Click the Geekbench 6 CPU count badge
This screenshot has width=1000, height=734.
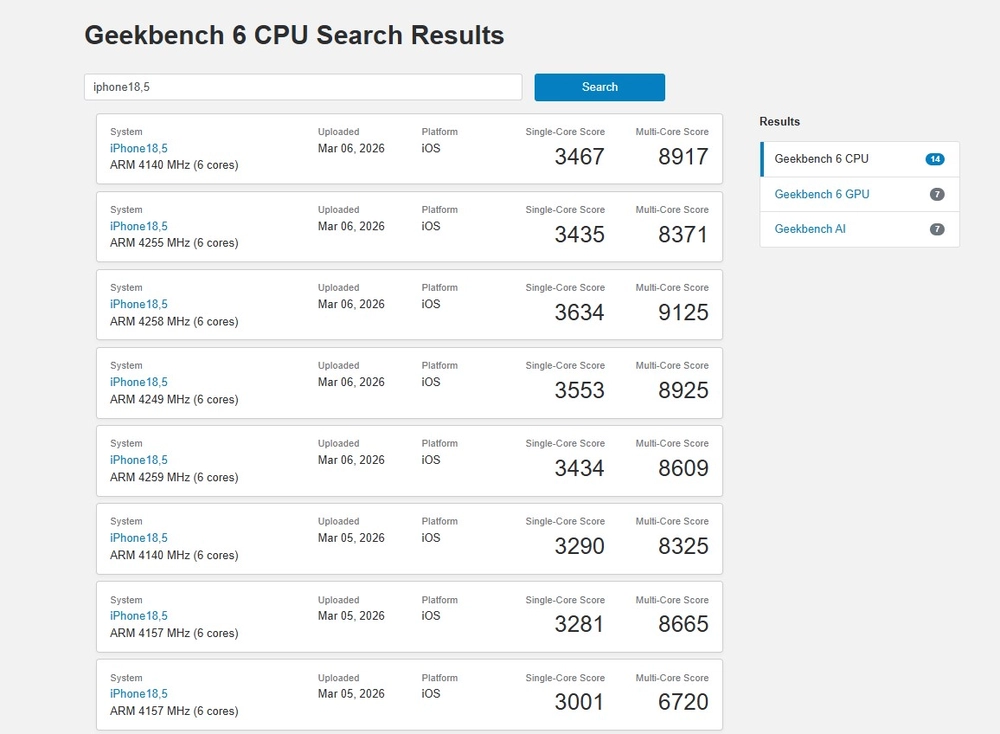point(936,158)
